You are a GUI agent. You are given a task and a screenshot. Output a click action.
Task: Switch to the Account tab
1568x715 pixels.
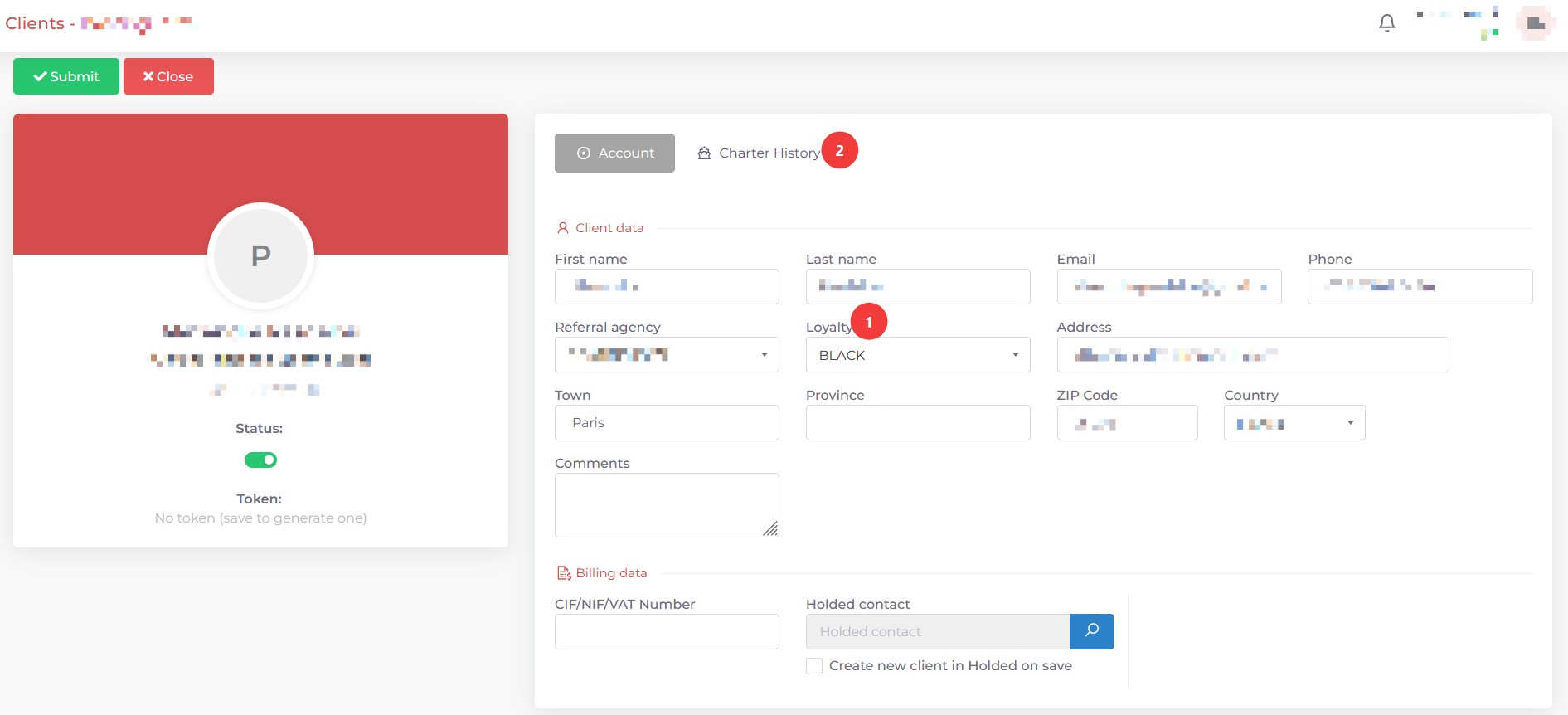[x=614, y=153]
